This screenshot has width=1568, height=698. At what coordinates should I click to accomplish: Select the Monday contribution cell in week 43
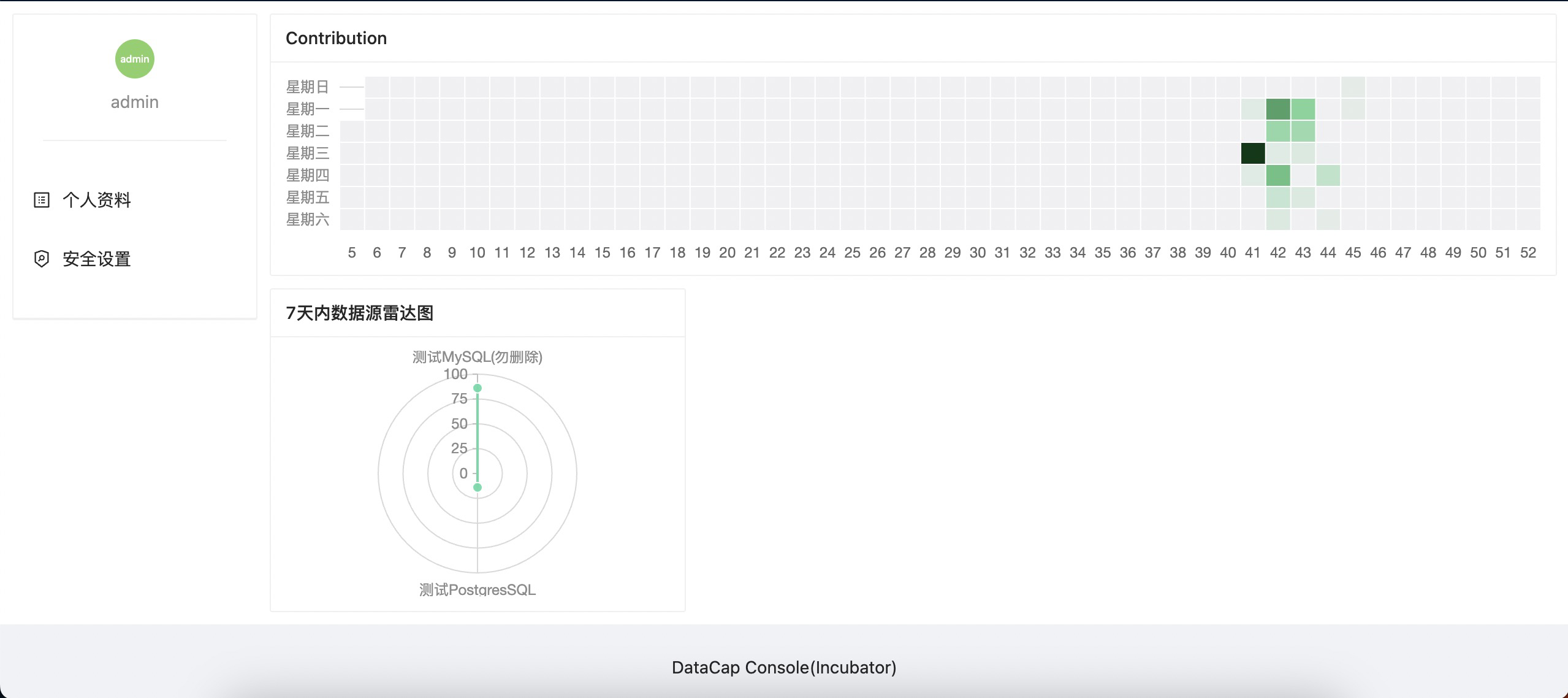point(1303,109)
